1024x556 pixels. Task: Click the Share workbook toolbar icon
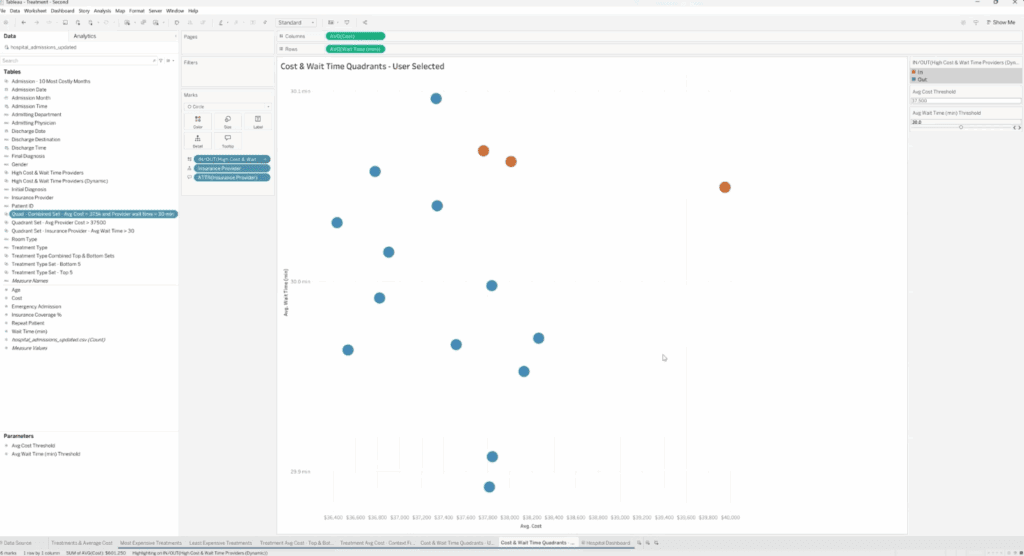point(365,22)
